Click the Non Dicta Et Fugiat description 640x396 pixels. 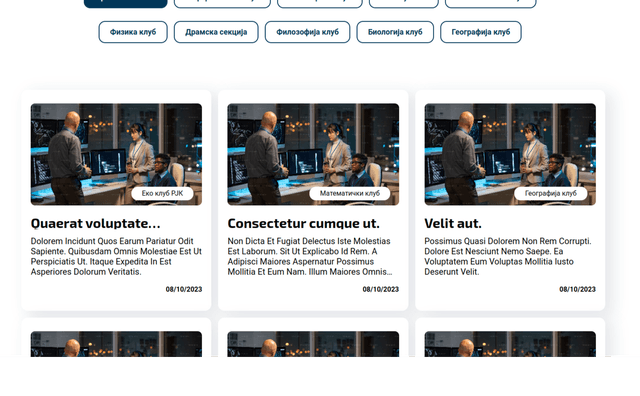[x=310, y=256]
